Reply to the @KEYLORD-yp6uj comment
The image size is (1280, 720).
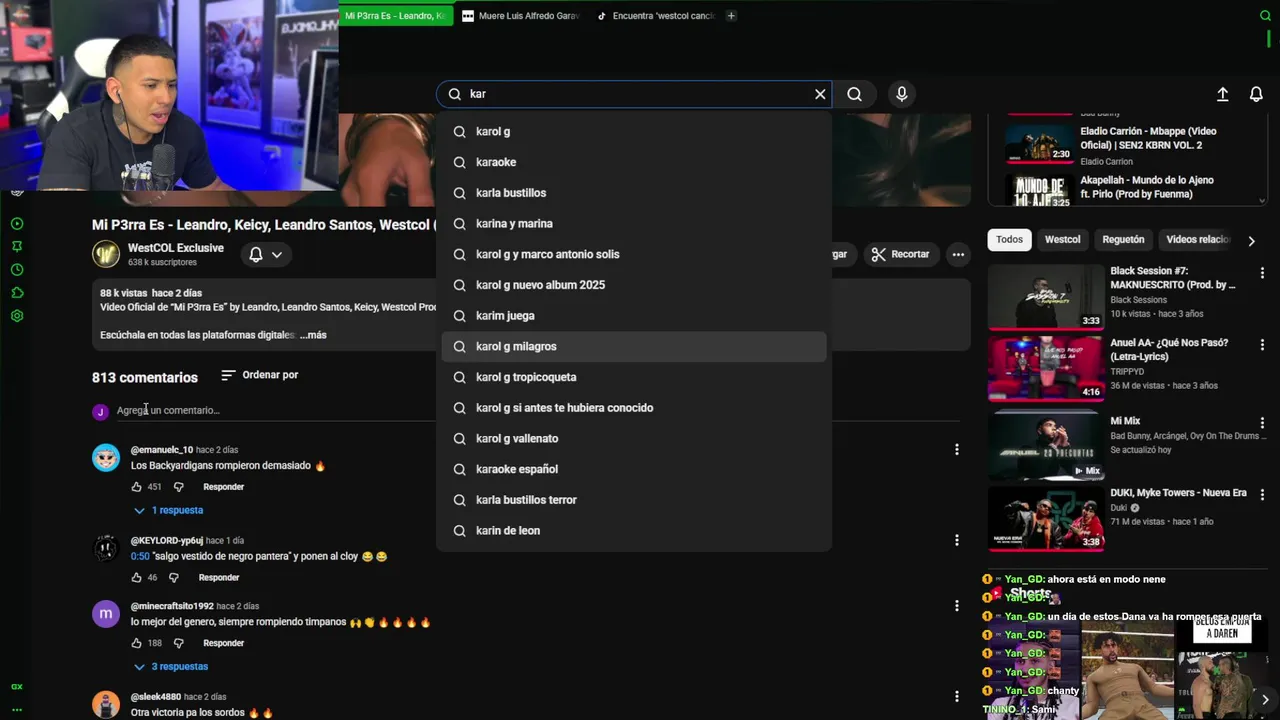click(x=218, y=577)
